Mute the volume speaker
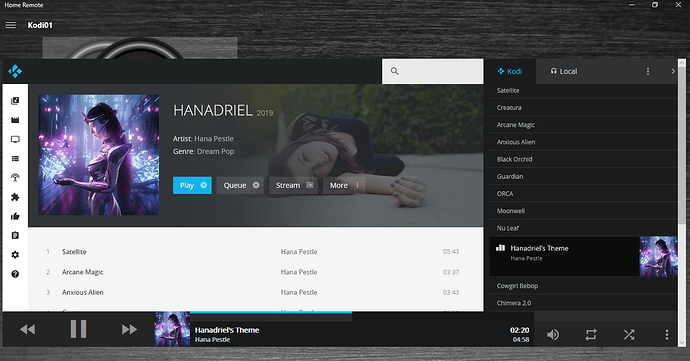 point(553,335)
